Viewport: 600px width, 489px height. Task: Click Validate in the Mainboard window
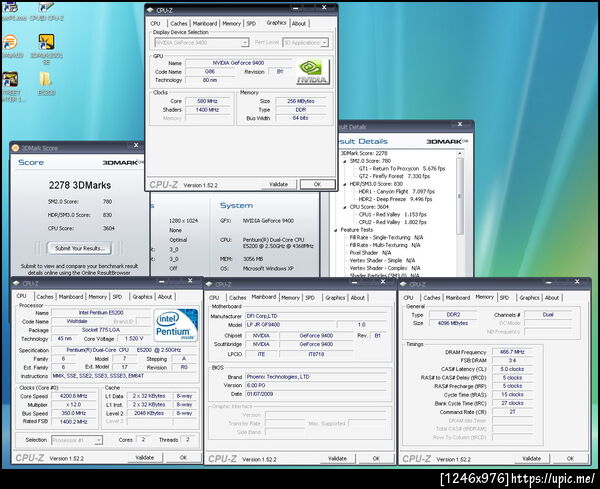pyautogui.click(x=338, y=458)
